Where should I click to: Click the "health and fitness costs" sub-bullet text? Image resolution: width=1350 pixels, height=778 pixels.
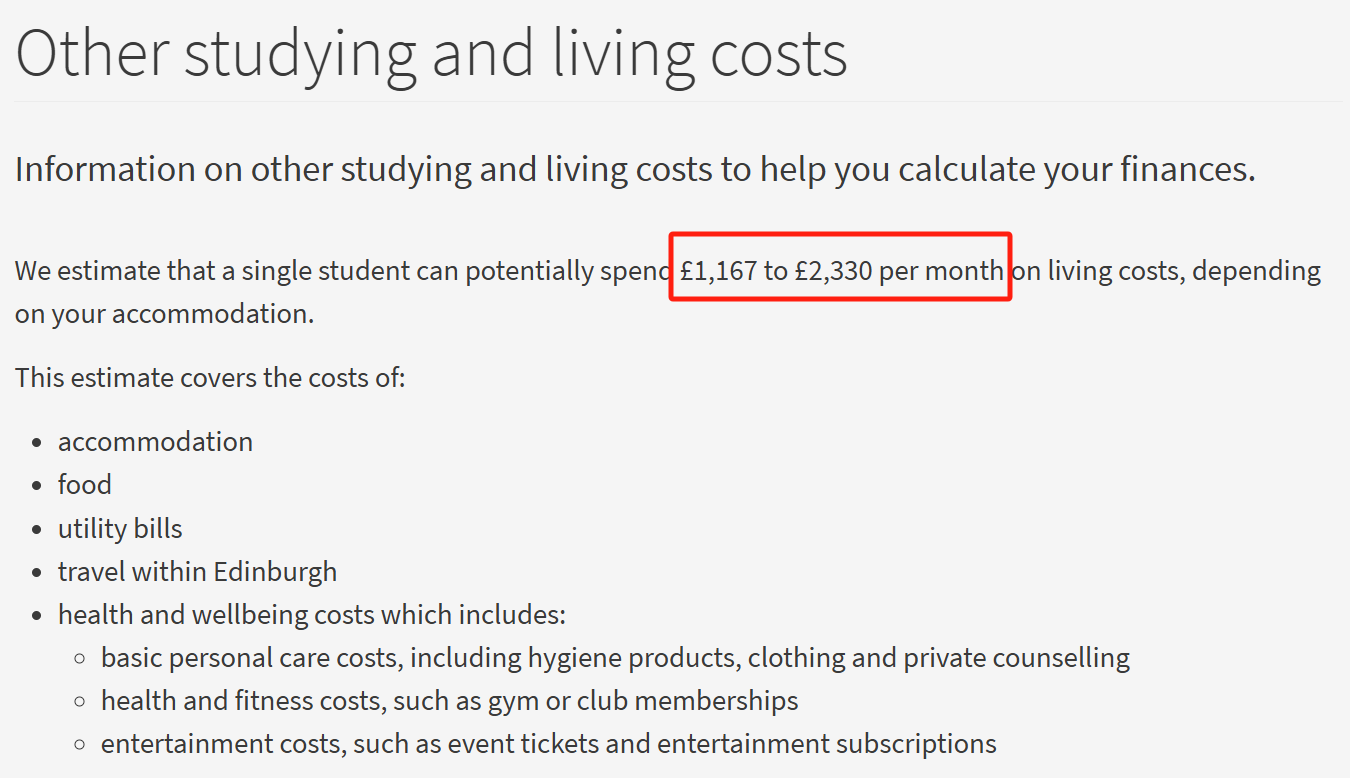click(240, 701)
